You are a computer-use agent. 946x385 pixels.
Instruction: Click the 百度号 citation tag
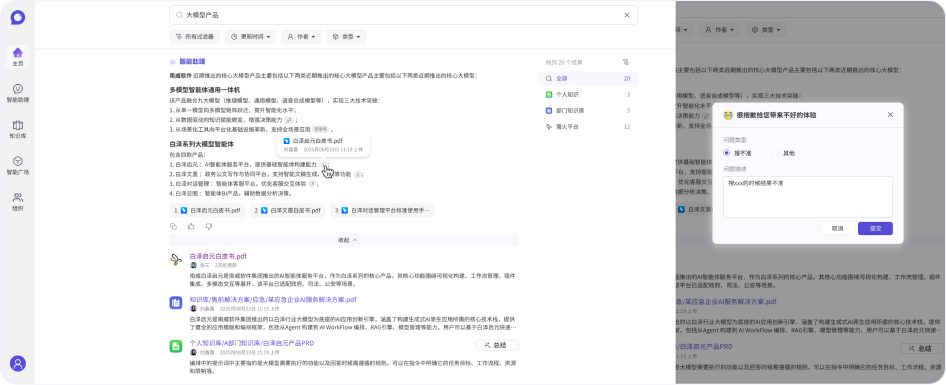click(x=321, y=129)
